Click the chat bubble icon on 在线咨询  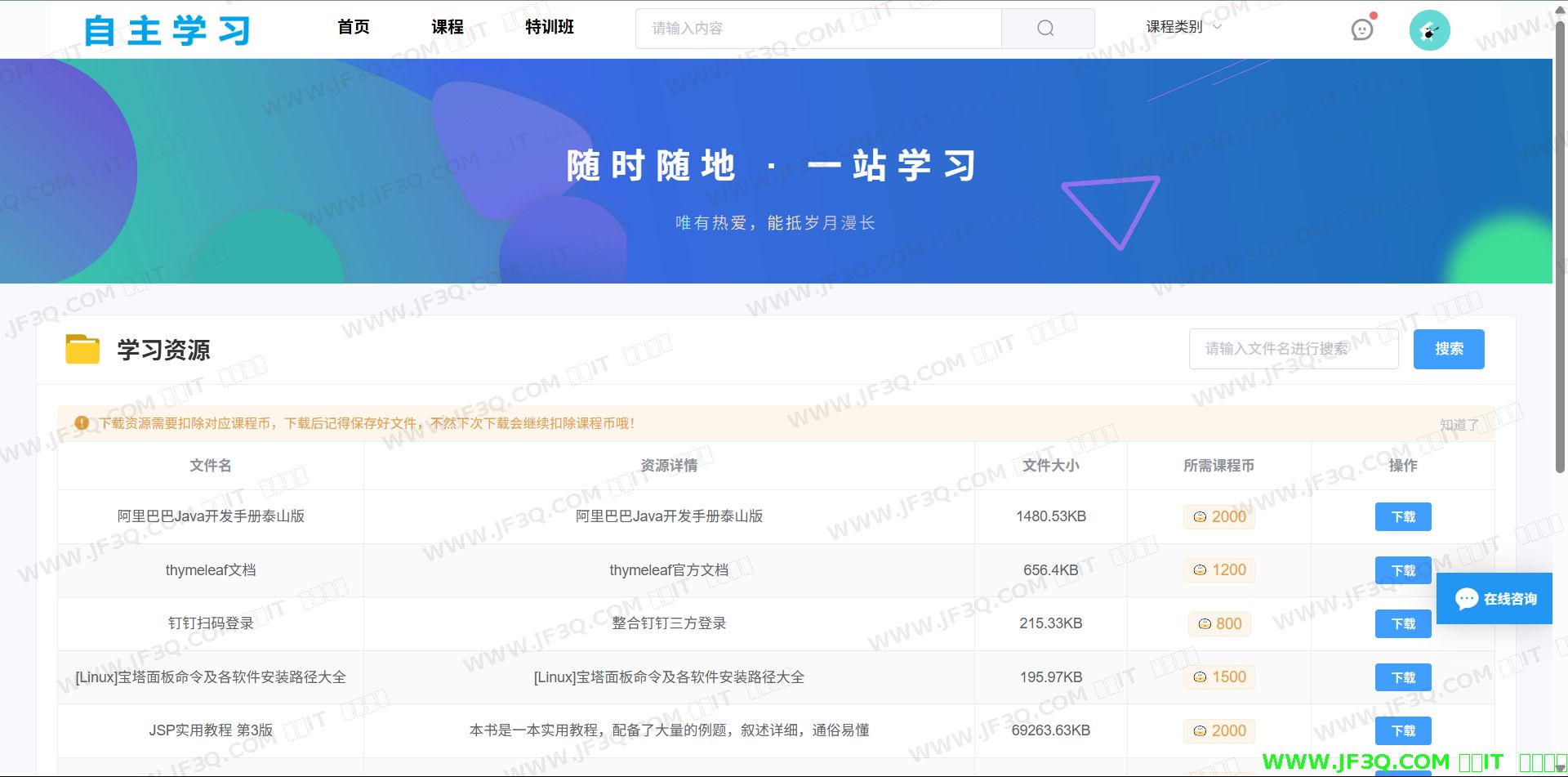pos(1466,599)
